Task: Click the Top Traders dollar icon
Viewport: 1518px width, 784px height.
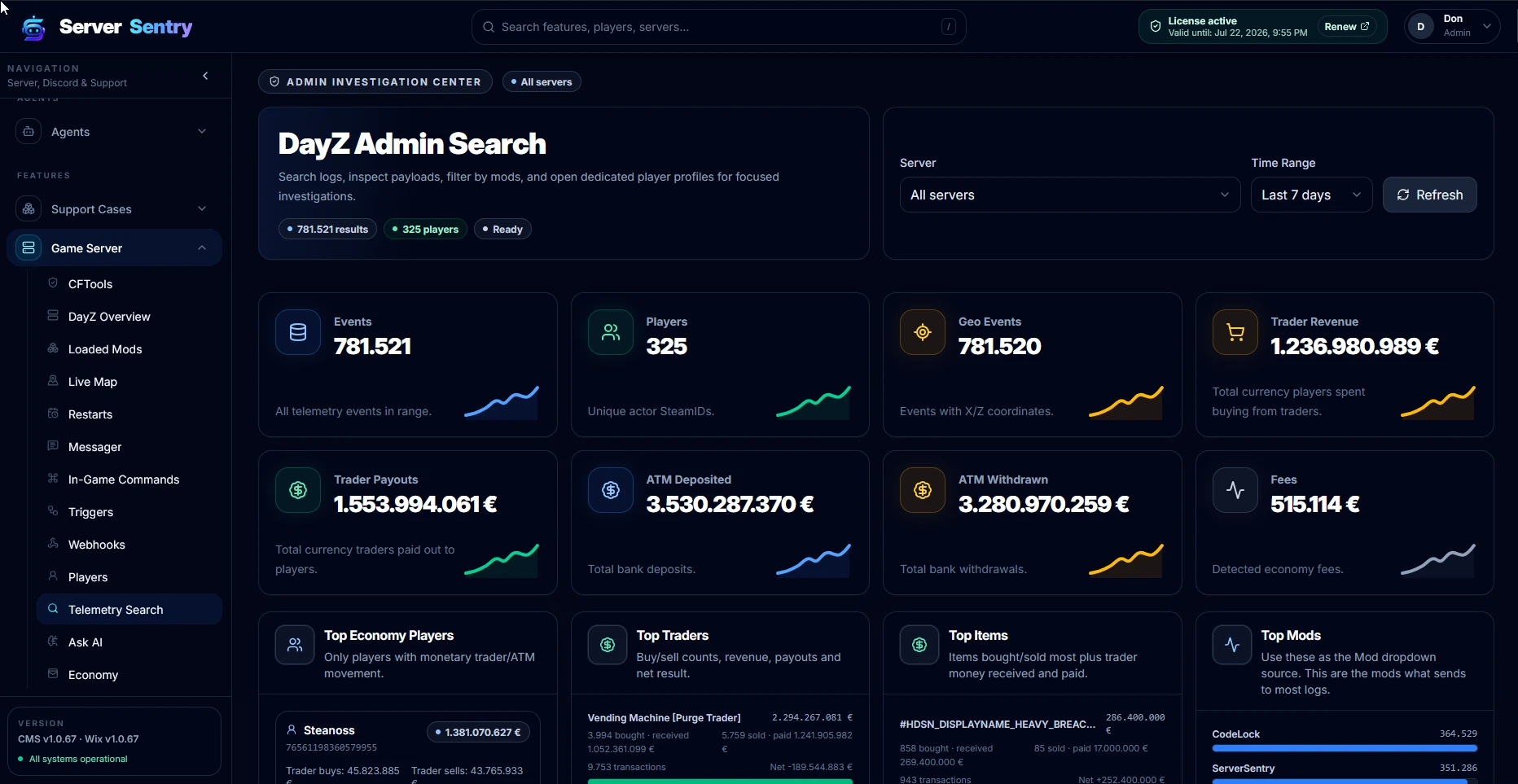Action: tap(608, 645)
